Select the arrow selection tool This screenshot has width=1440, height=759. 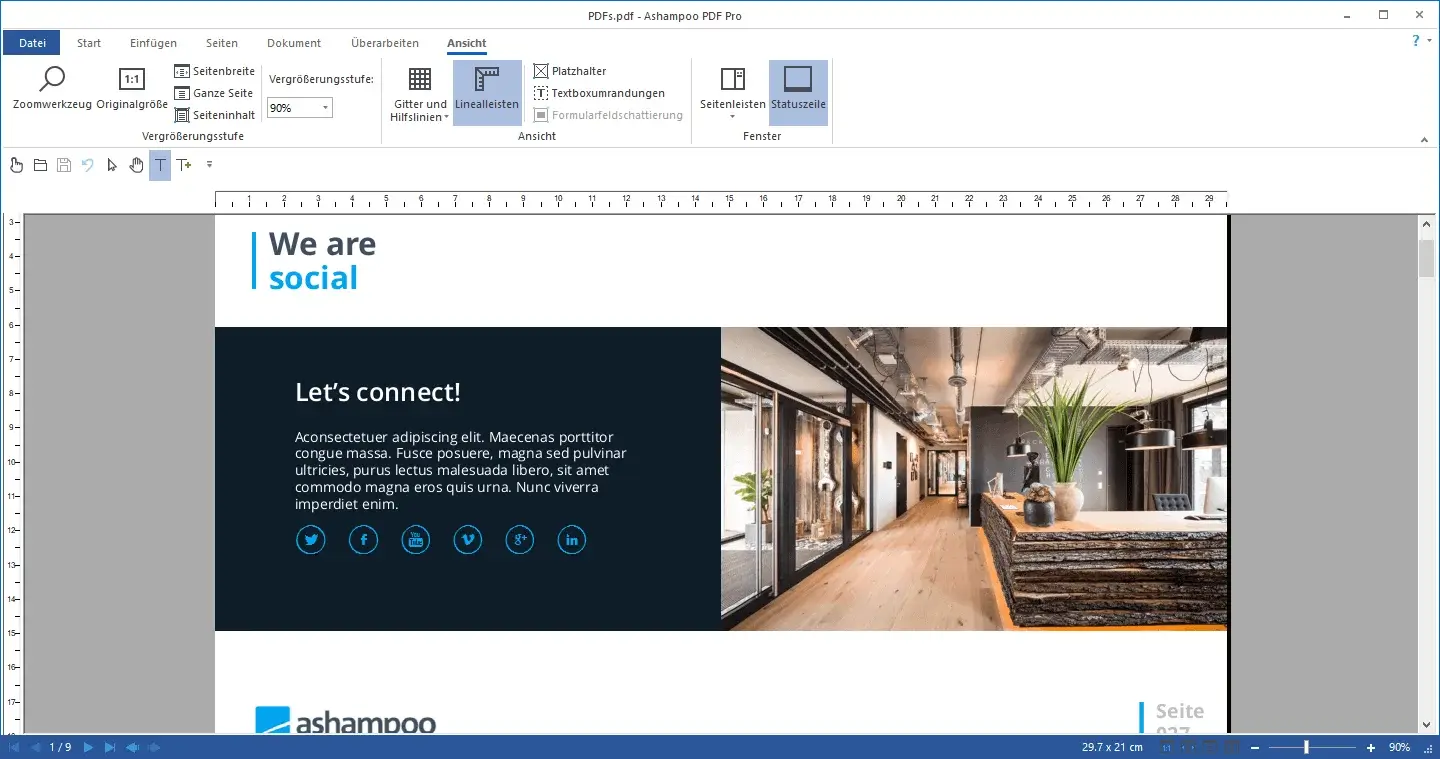[112, 165]
